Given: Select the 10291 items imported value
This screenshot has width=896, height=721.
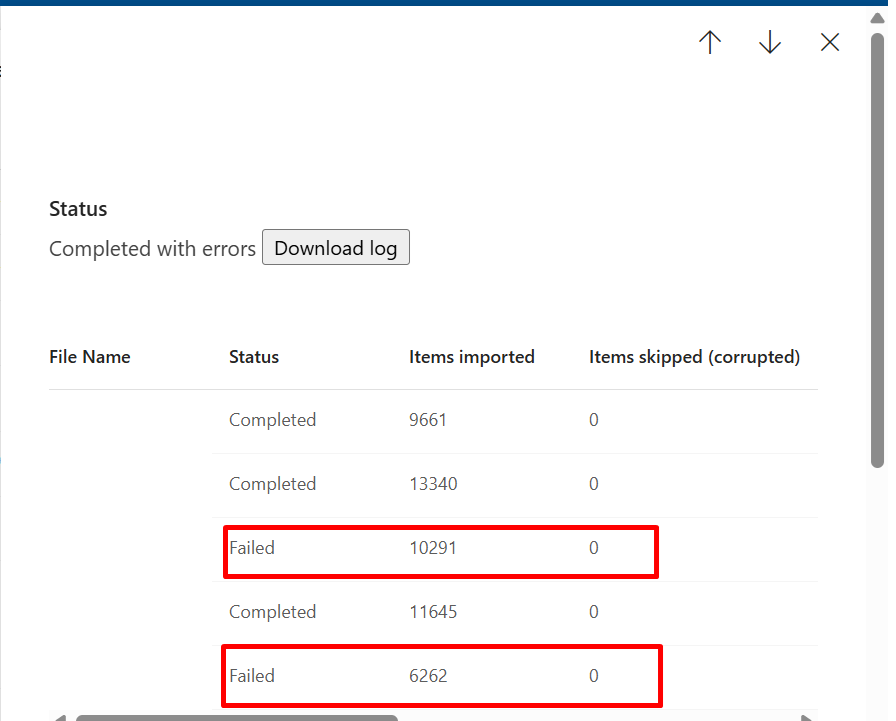Looking at the screenshot, I should coord(433,548).
